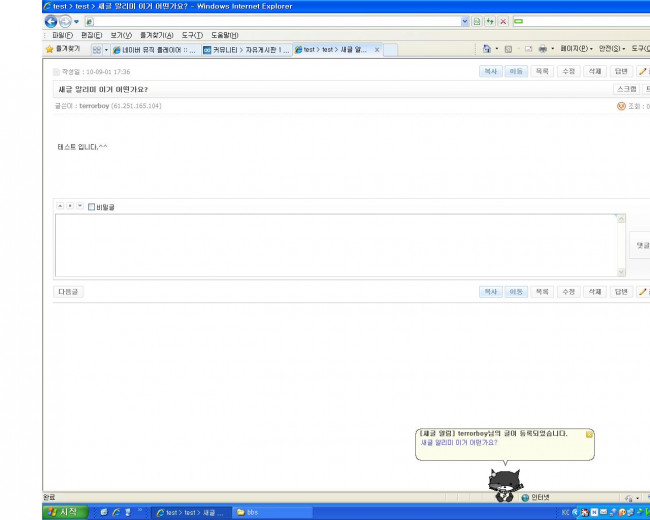Click inside the comment text area
Screen dimensions: 650x520
pos(337,245)
